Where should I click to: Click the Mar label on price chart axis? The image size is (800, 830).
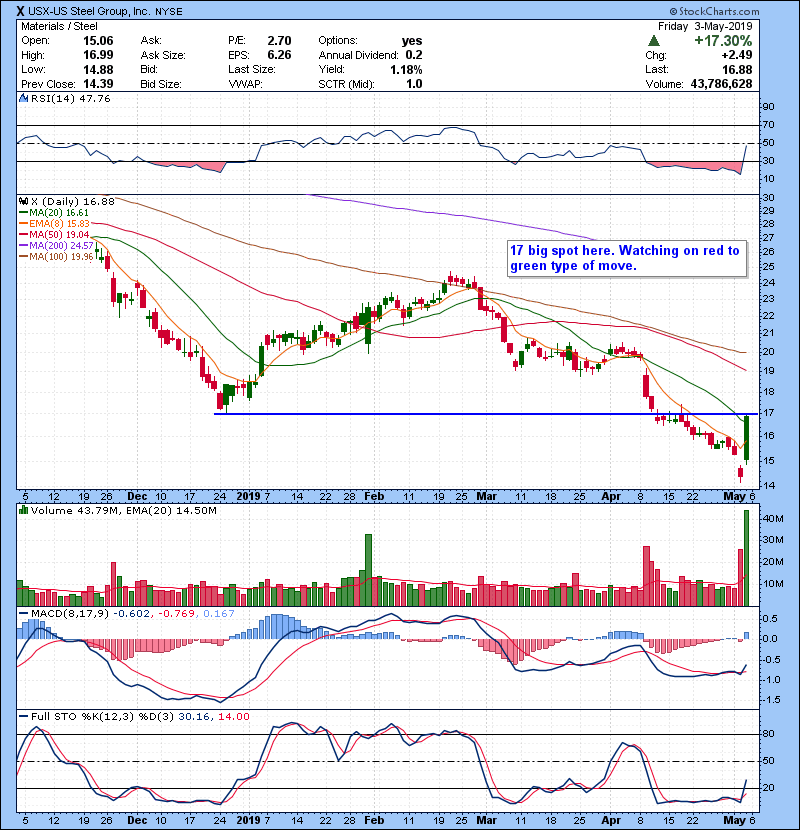click(487, 497)
